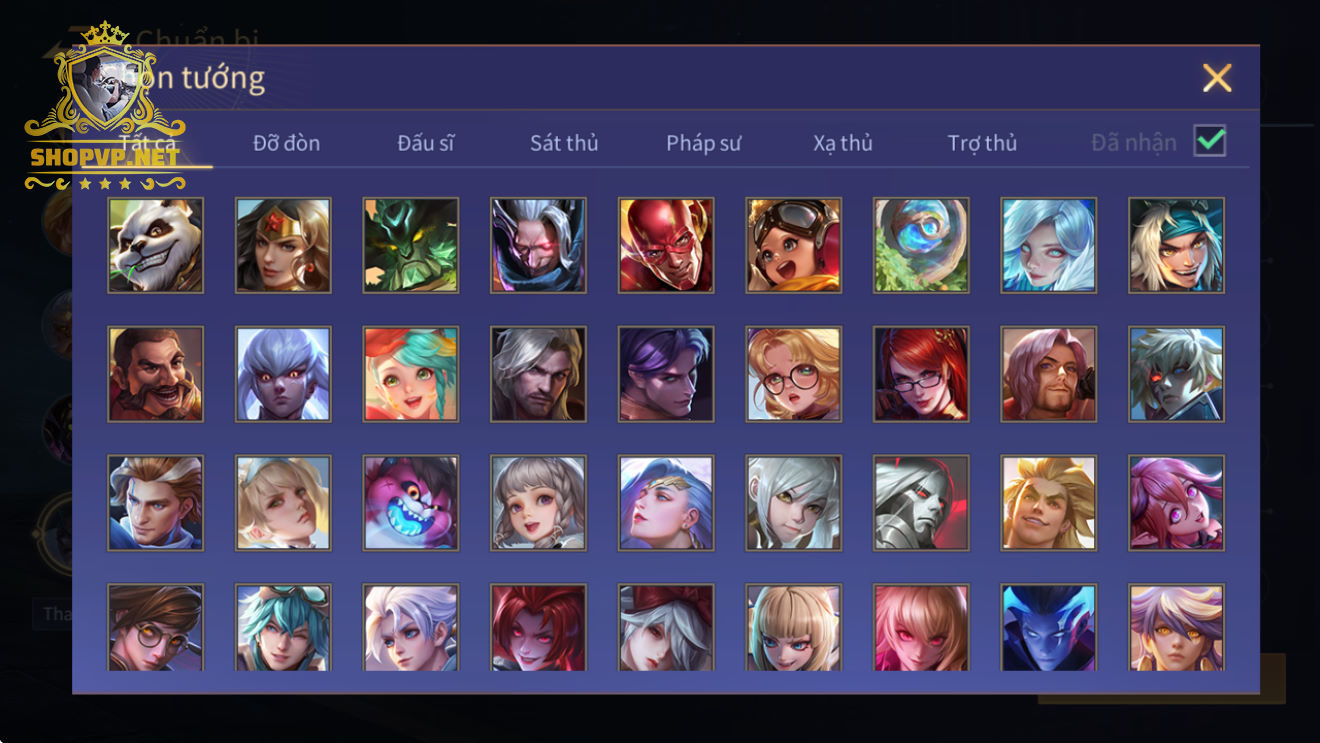Switch to the Xạ thủ tab
The height and width of the screenshot is (743, 1320).
click(843, 143)
